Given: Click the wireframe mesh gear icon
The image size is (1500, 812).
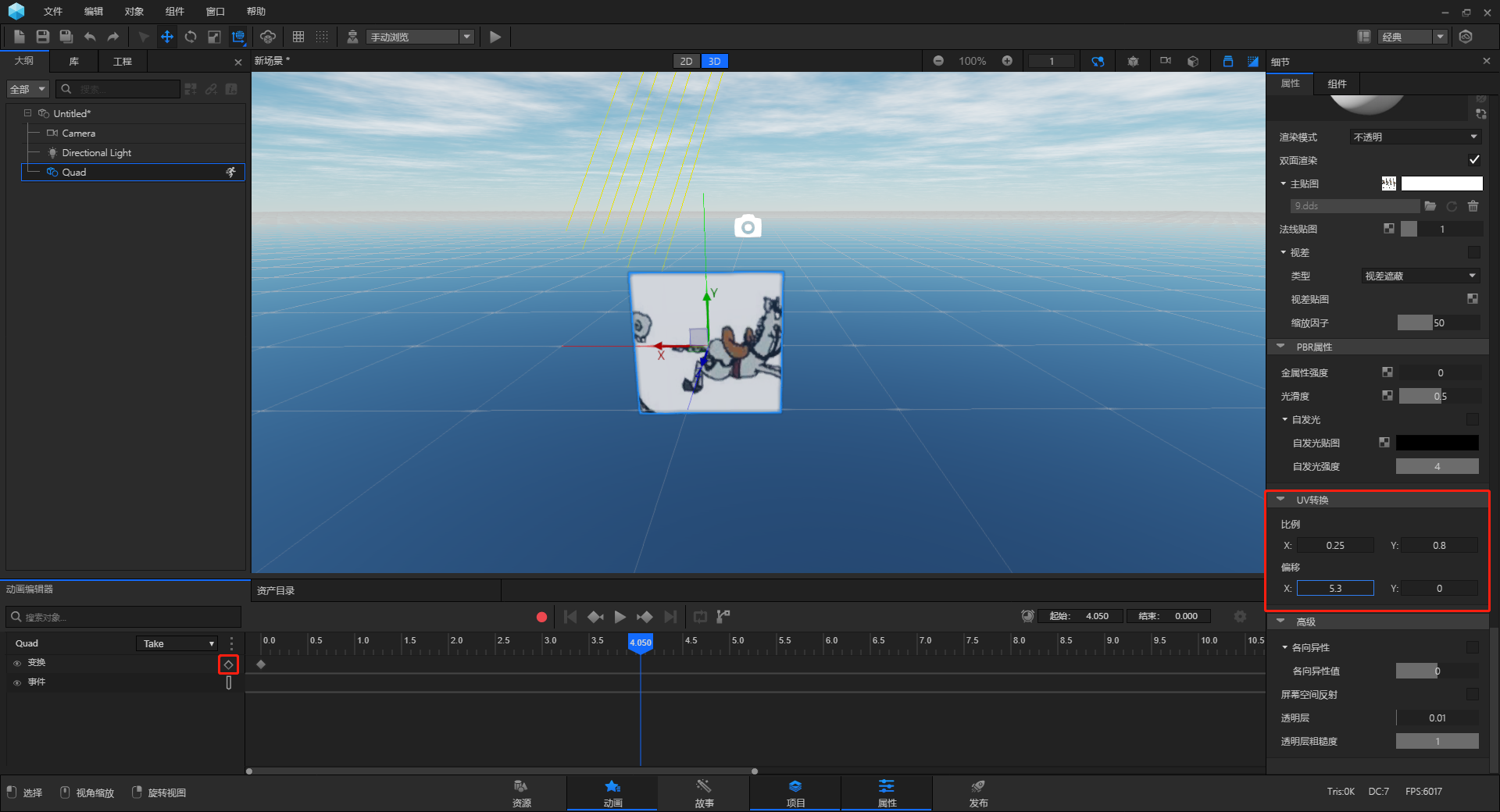Looking at the screenshot, I should [1133, 61].
